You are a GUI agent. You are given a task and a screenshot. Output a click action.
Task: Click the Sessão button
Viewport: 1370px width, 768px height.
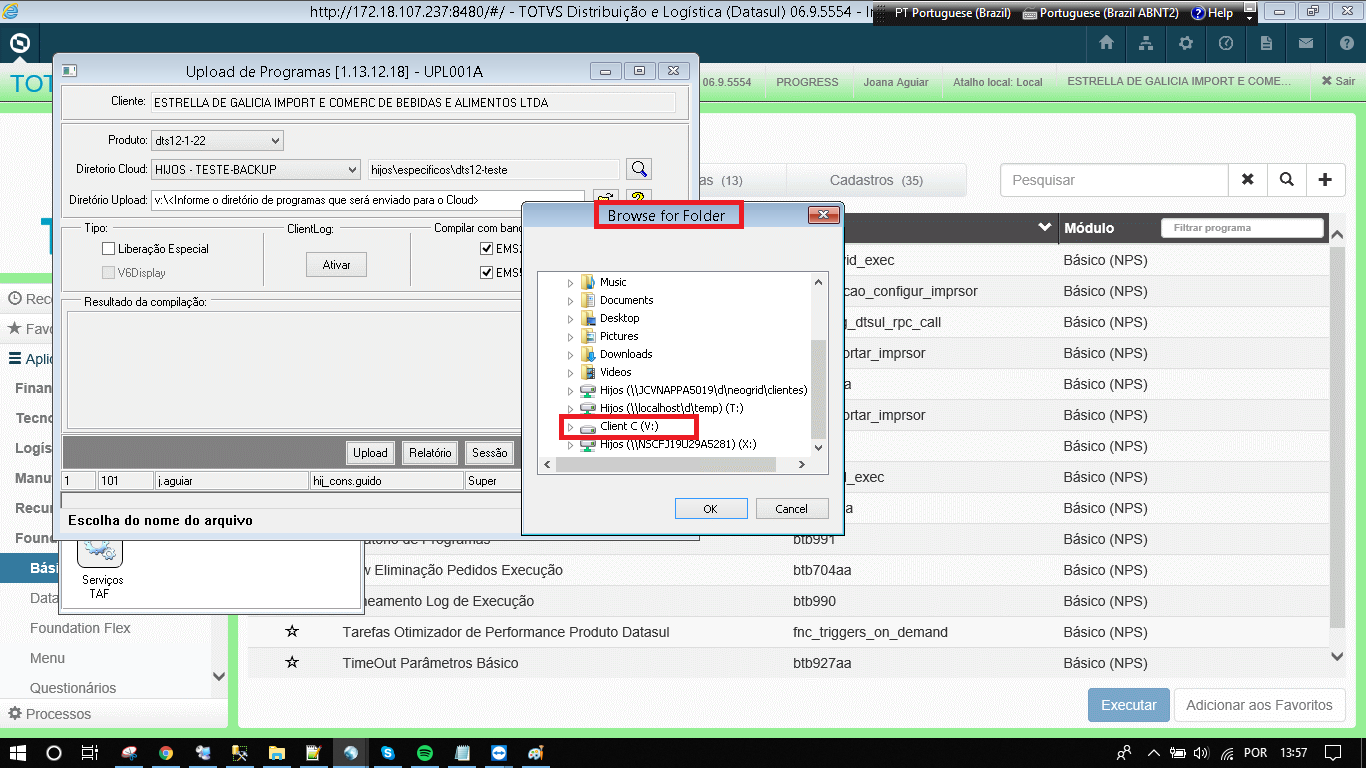(490, 453)
